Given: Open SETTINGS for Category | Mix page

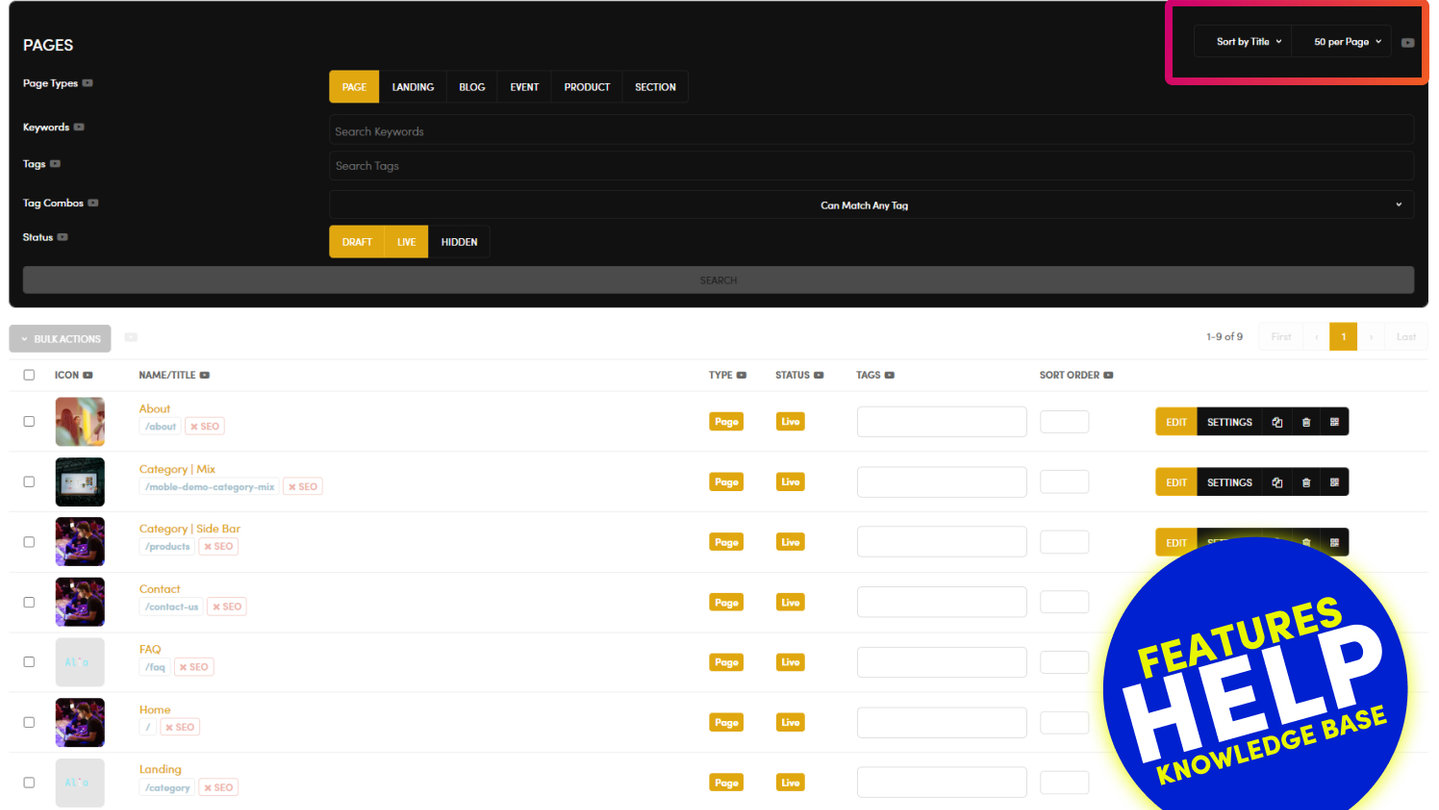Looking at the screenshot, I should click(1229, 482).
